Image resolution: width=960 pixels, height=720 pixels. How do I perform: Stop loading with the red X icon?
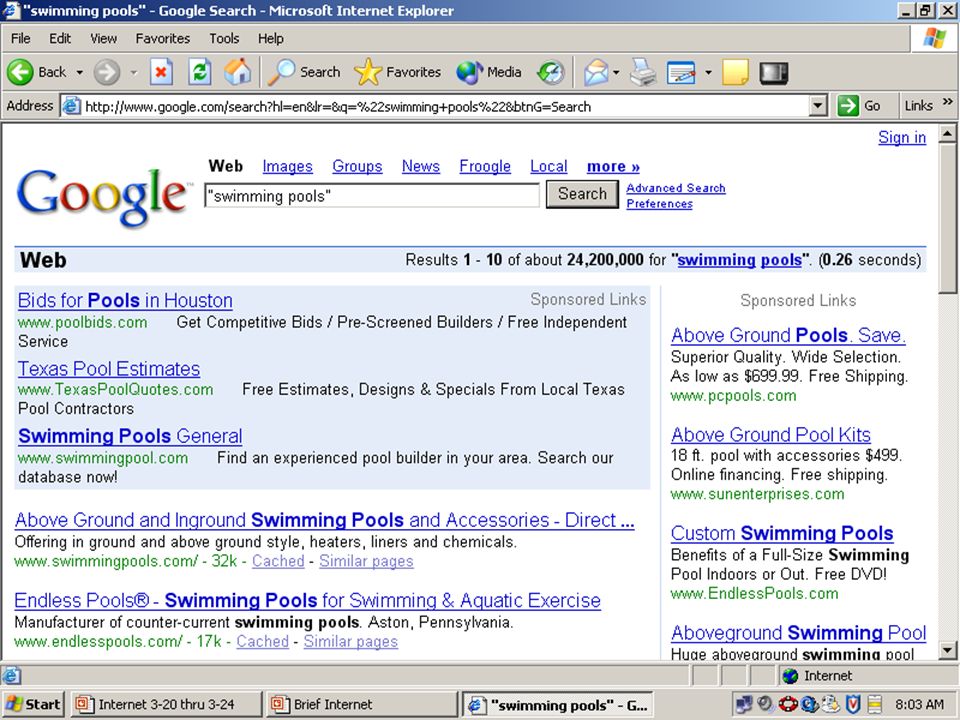point(161,72)
